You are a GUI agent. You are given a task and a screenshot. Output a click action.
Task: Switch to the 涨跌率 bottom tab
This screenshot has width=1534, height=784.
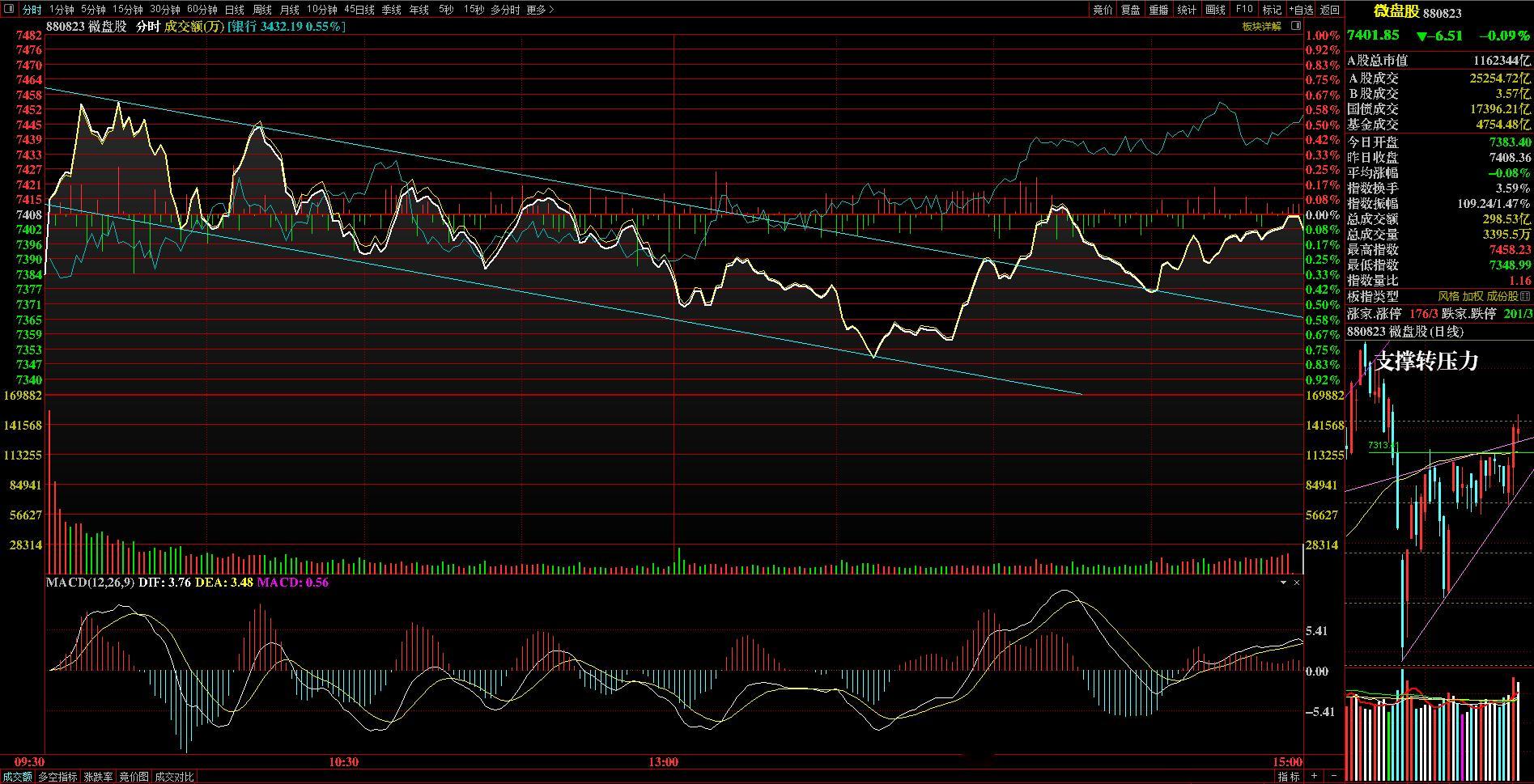coord(99,777)
